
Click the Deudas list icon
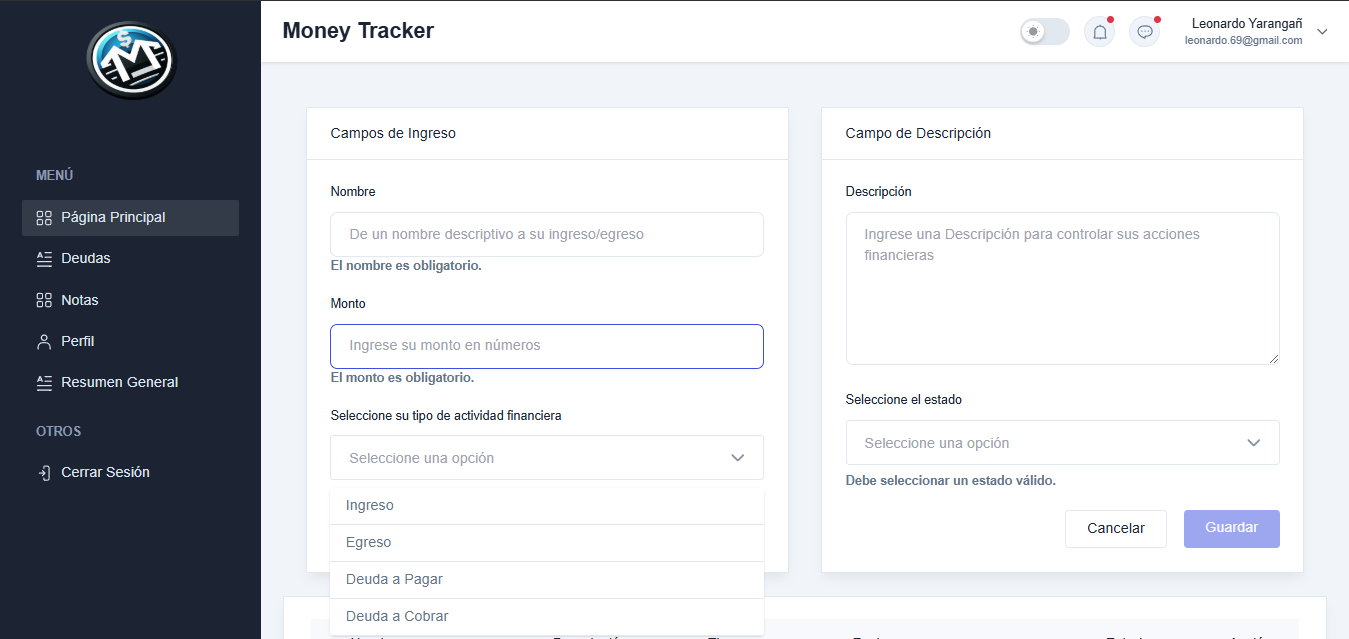(x=44, y=259)
